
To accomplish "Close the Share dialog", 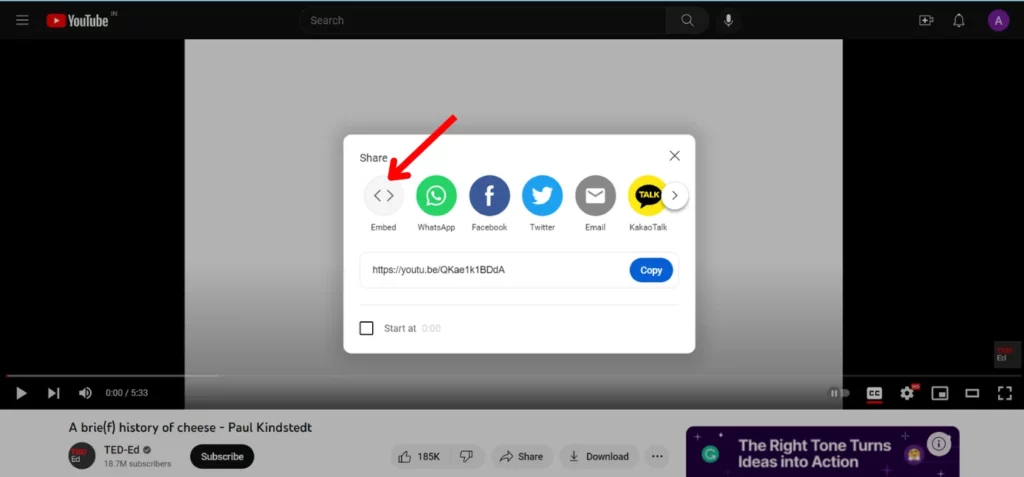I will [675, 156].
